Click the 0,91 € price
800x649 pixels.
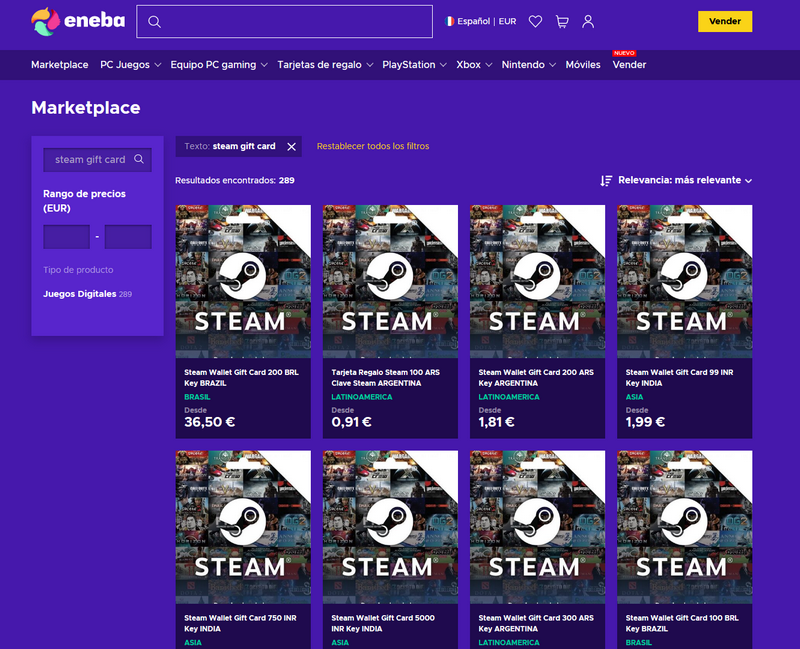[352, 422]
